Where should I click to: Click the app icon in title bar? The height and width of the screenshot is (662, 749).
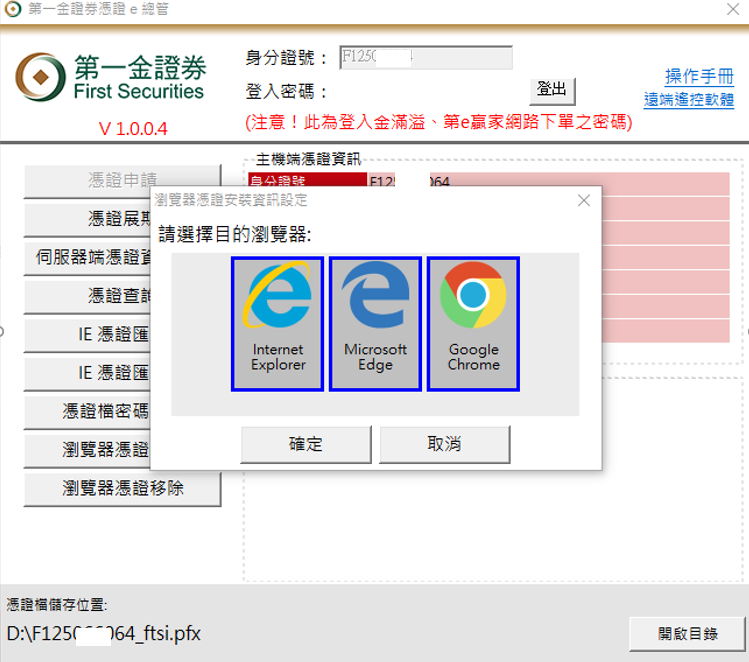[x=13, y=9]
